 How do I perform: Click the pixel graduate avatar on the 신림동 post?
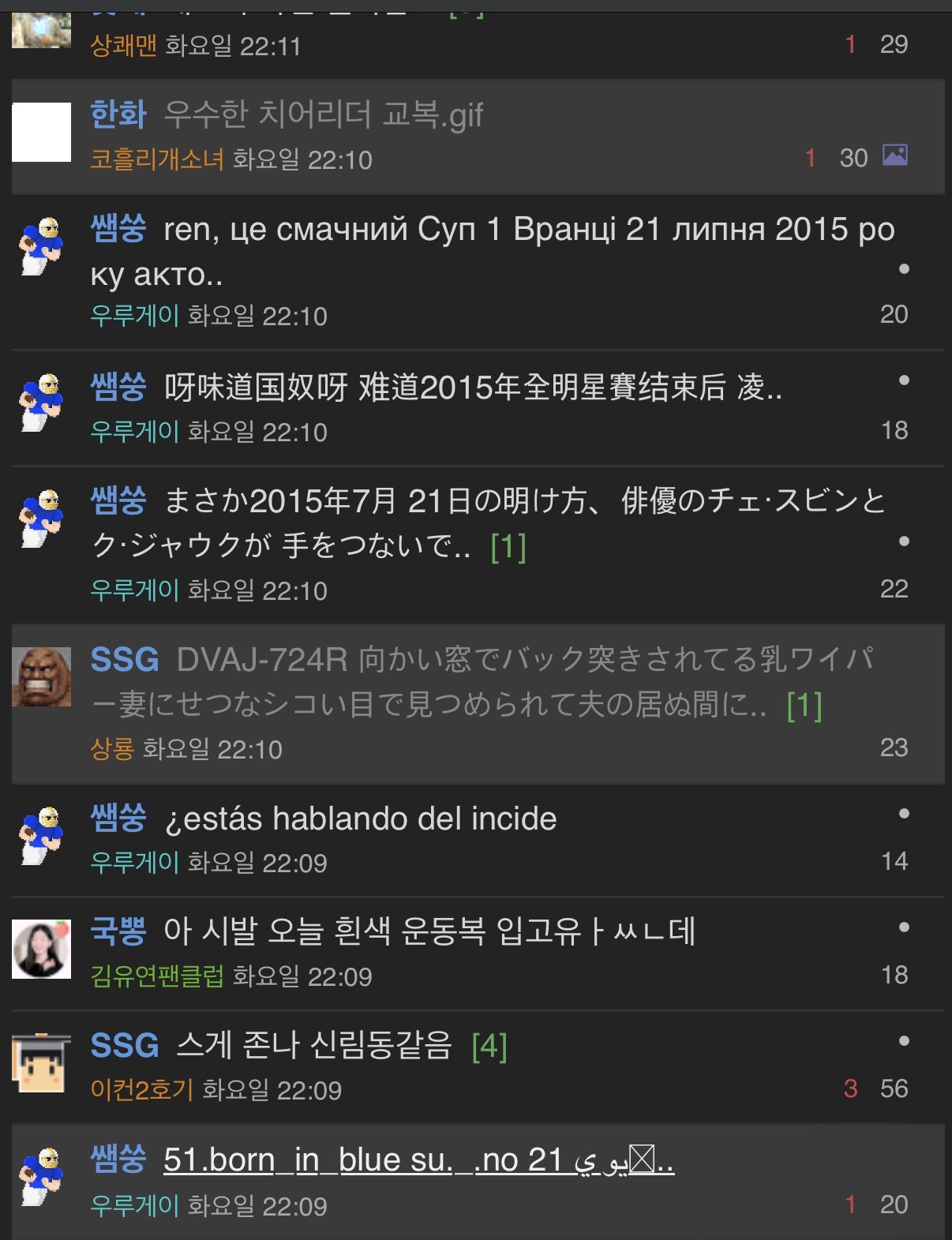click(x=42, y=1062)
